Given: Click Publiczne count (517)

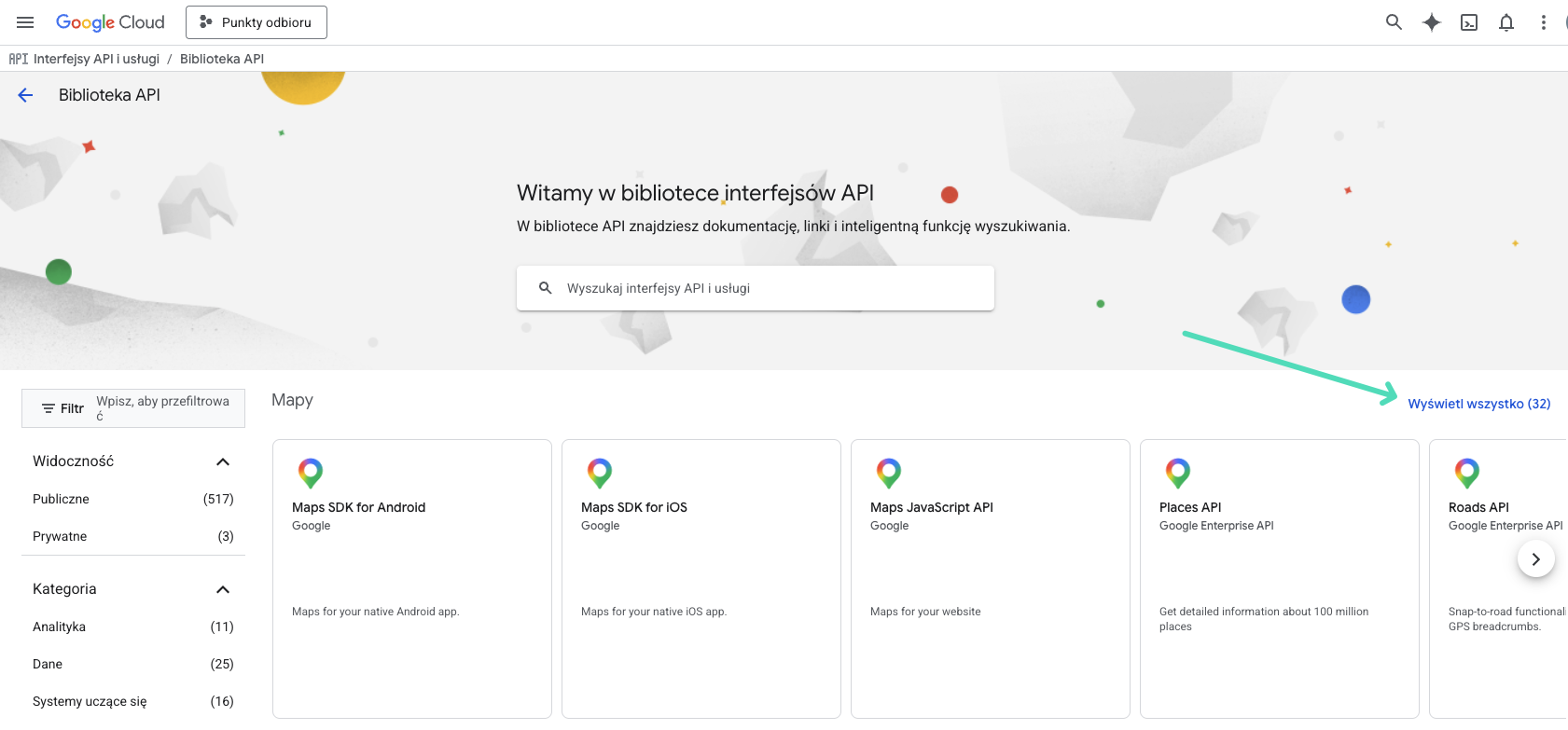Looking at the screenshot, I should pos(218,499).
